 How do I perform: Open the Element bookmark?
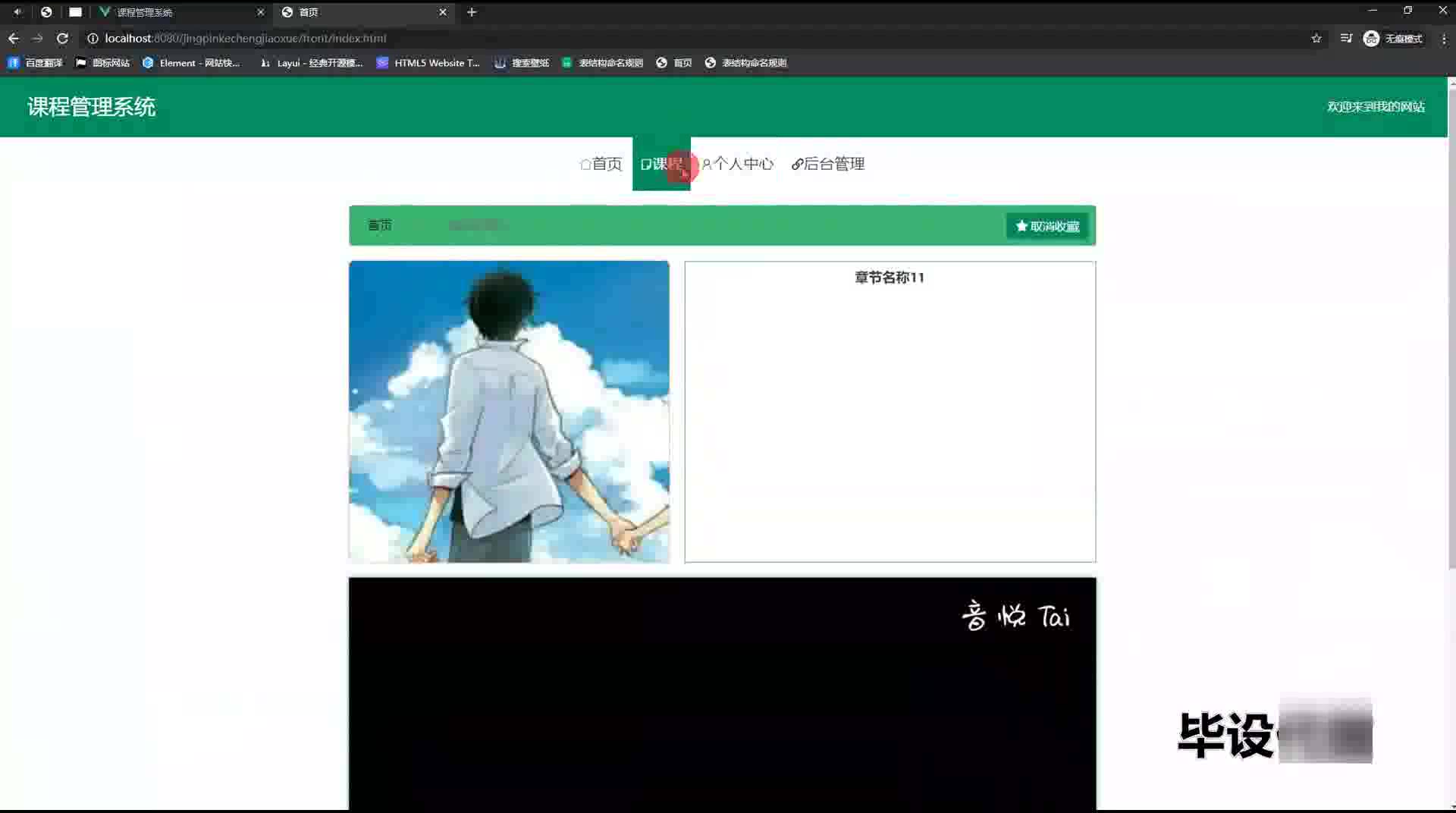(x=191, y=63)
